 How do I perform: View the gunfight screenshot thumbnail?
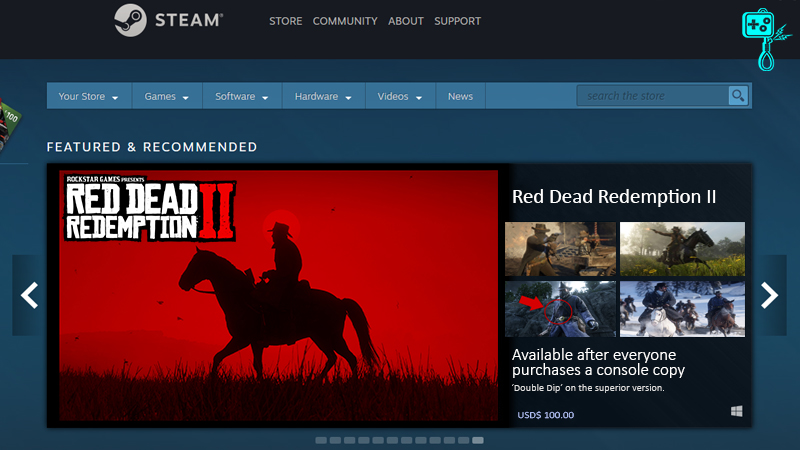point(560,249)
